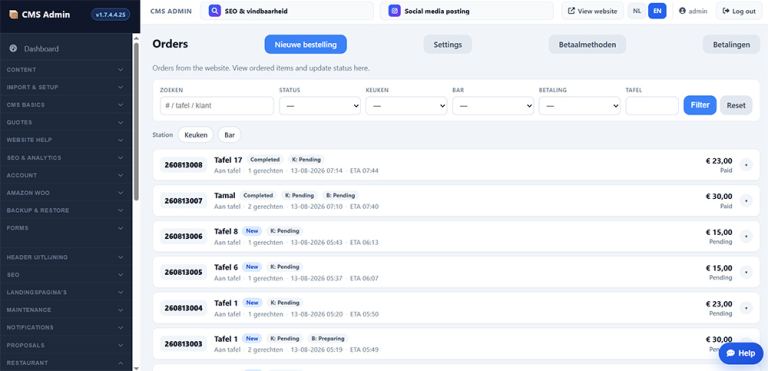Click the B: Pending badge on Tamal order

[x=341, y=196]
